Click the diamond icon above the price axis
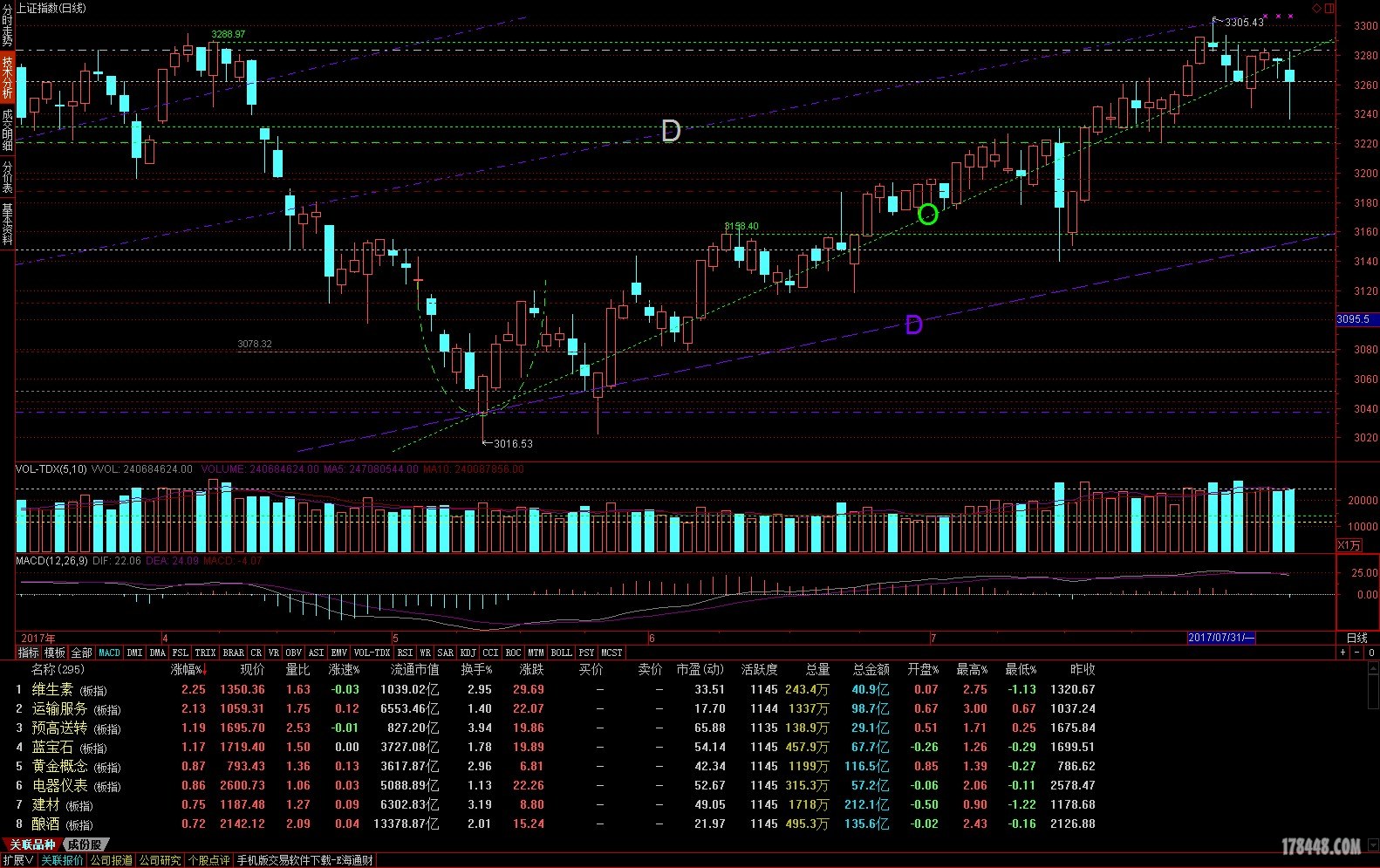This screenshot has width=1380, height=868. 1316,8
